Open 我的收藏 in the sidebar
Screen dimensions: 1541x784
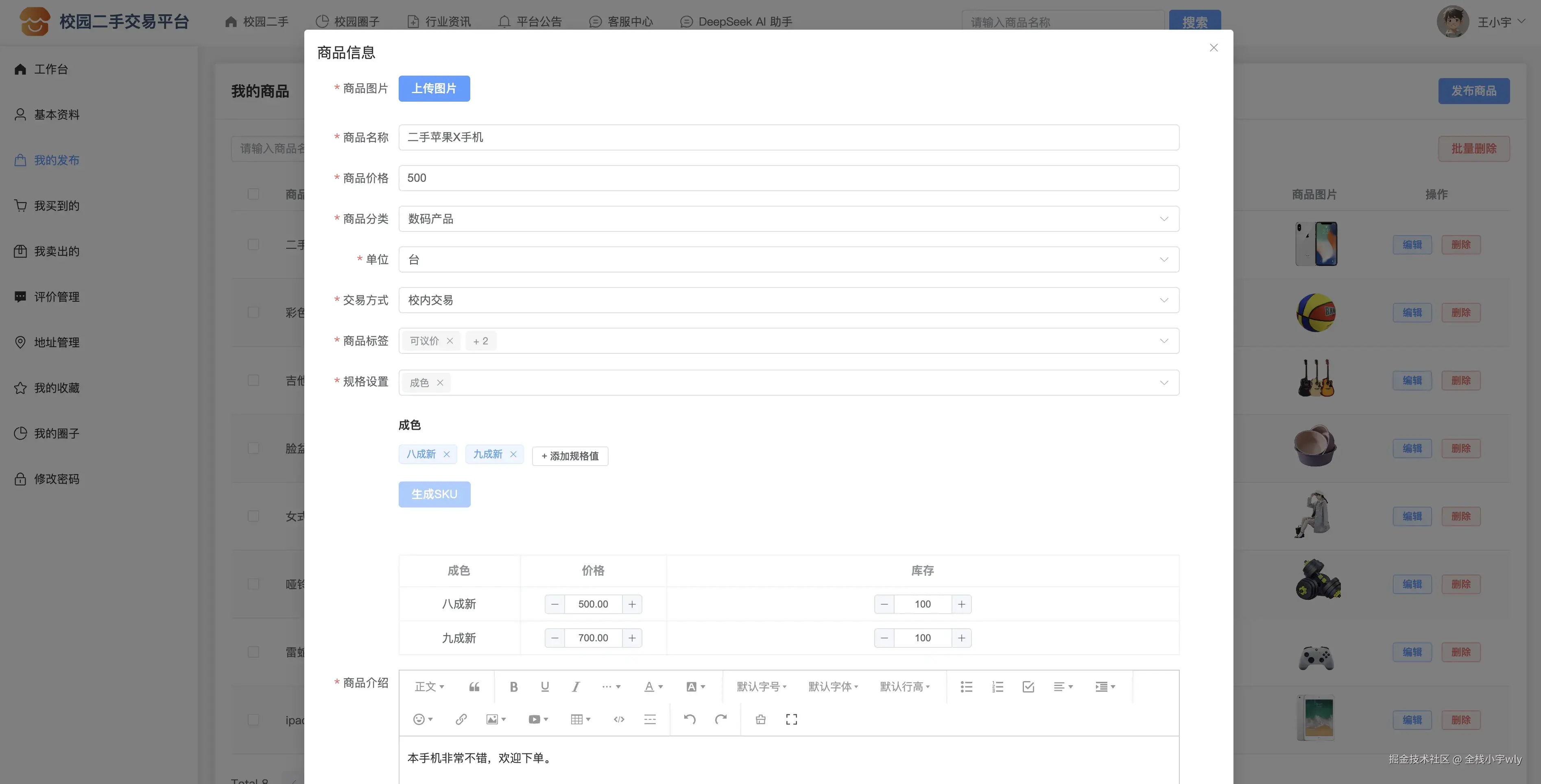(x=56, y=388)
